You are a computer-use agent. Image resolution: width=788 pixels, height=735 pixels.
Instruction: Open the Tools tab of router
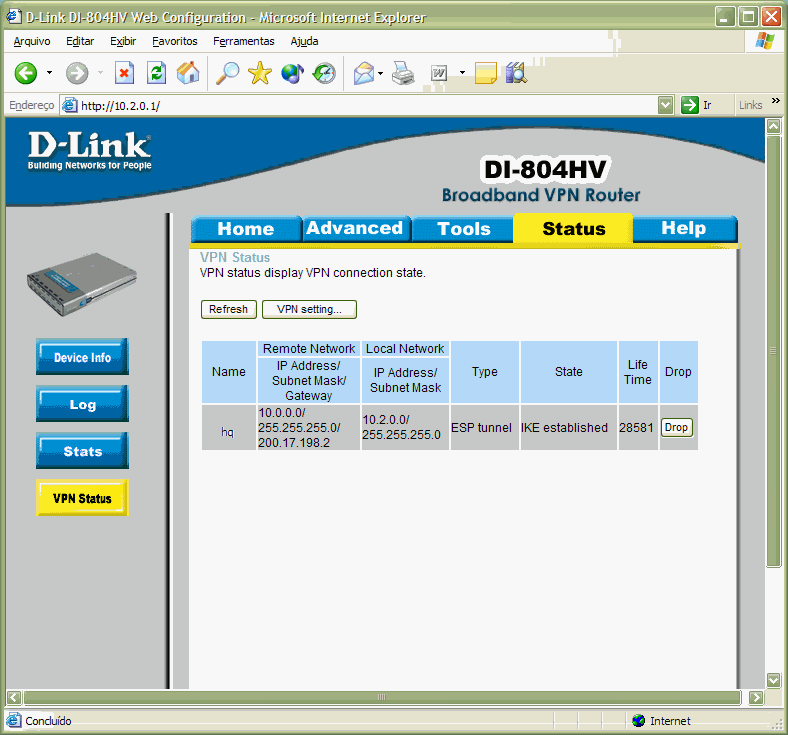click(x=464, y=229)
